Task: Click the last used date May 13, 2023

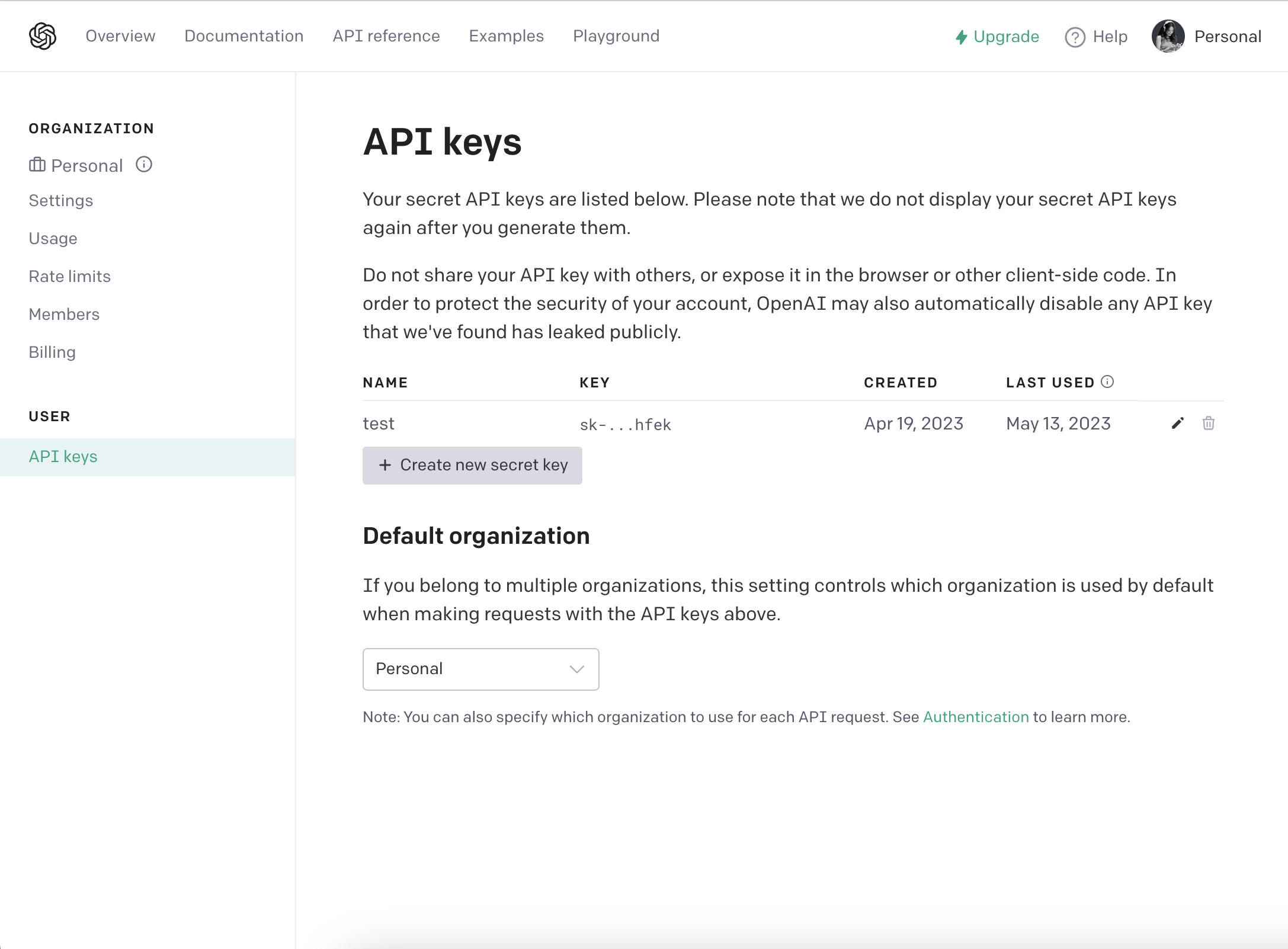Action: (1058, 424)
